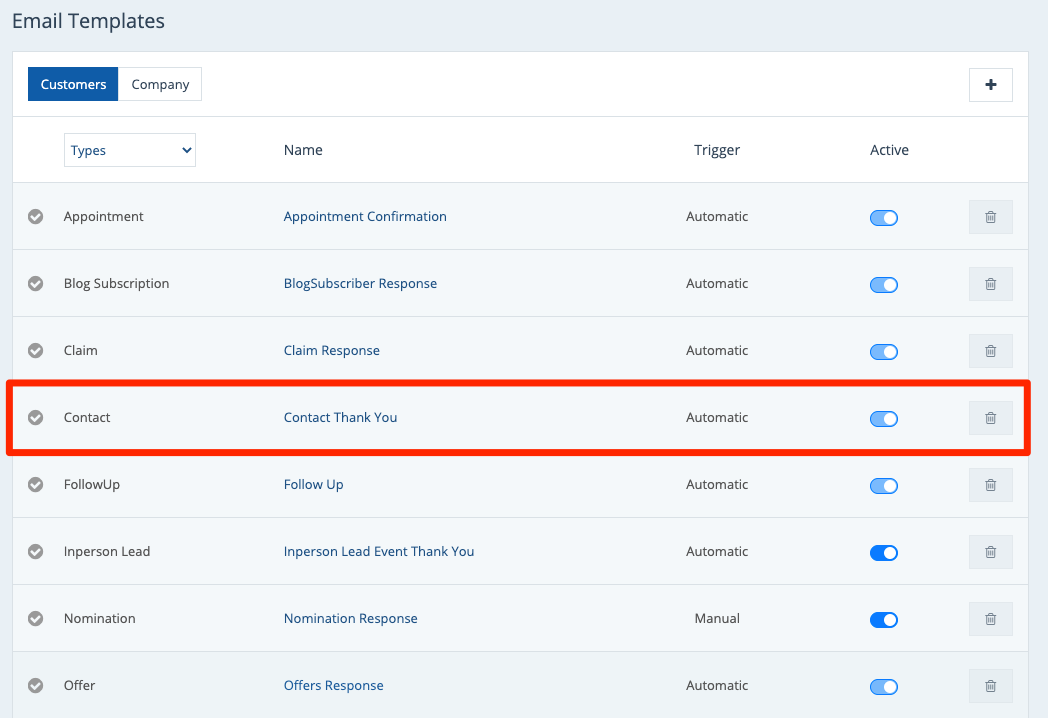The height and width of the screenshot is (718, 1048).
Task: Remove the Contact Thank You template
Action: pos(990,418)
